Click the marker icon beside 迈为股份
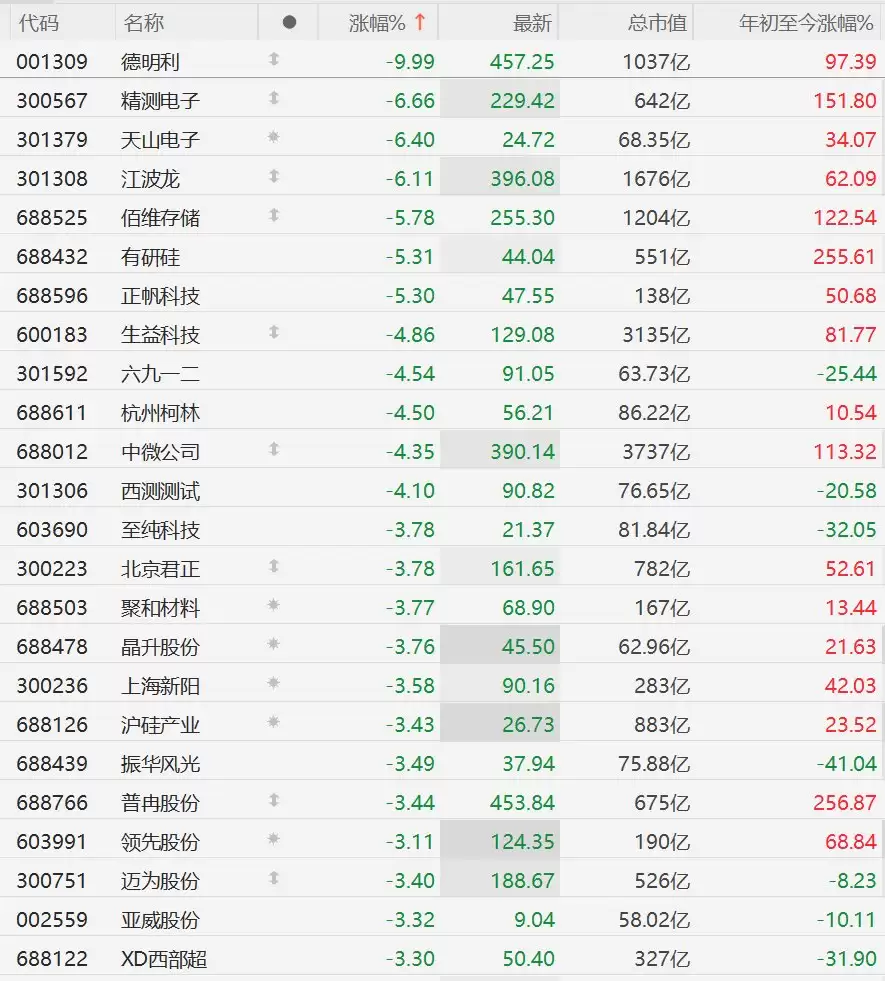The image size is (885, 981). [273, 878]
